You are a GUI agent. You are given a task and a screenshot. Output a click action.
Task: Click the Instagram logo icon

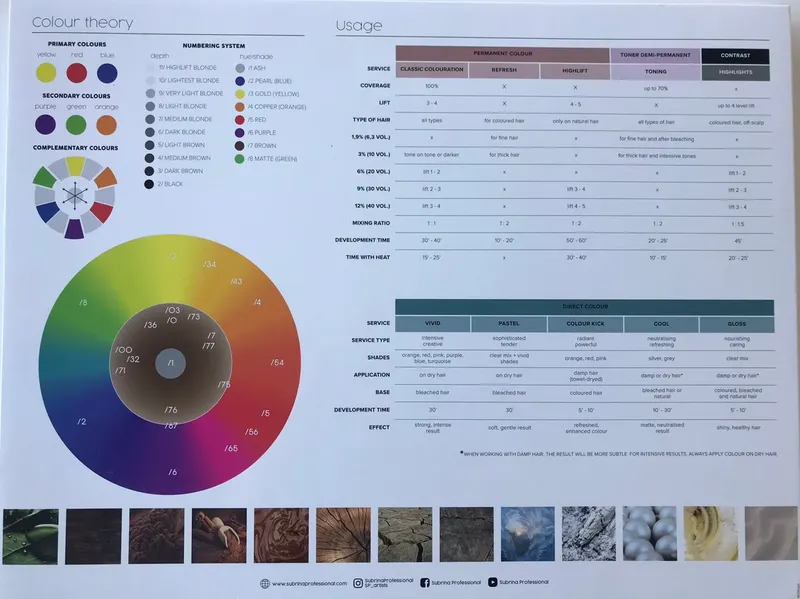pyautogui.click(x=358, y=583)
